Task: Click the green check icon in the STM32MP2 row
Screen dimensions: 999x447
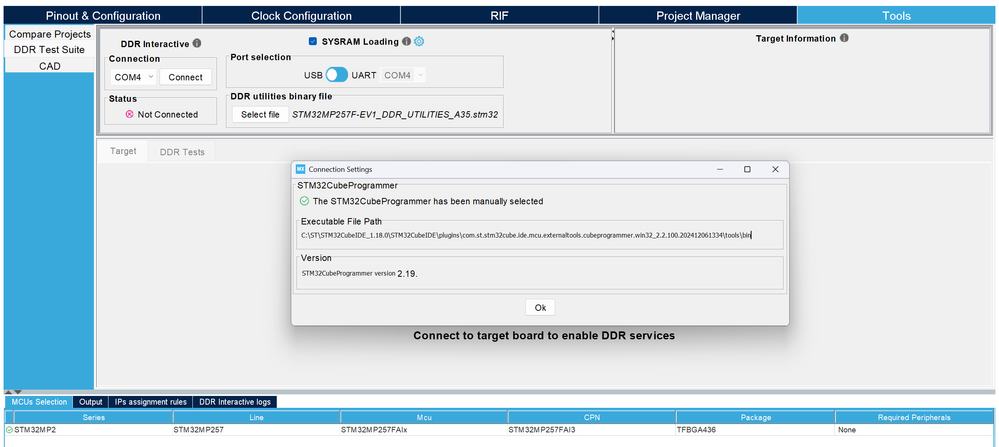Action: pos(9,430)
